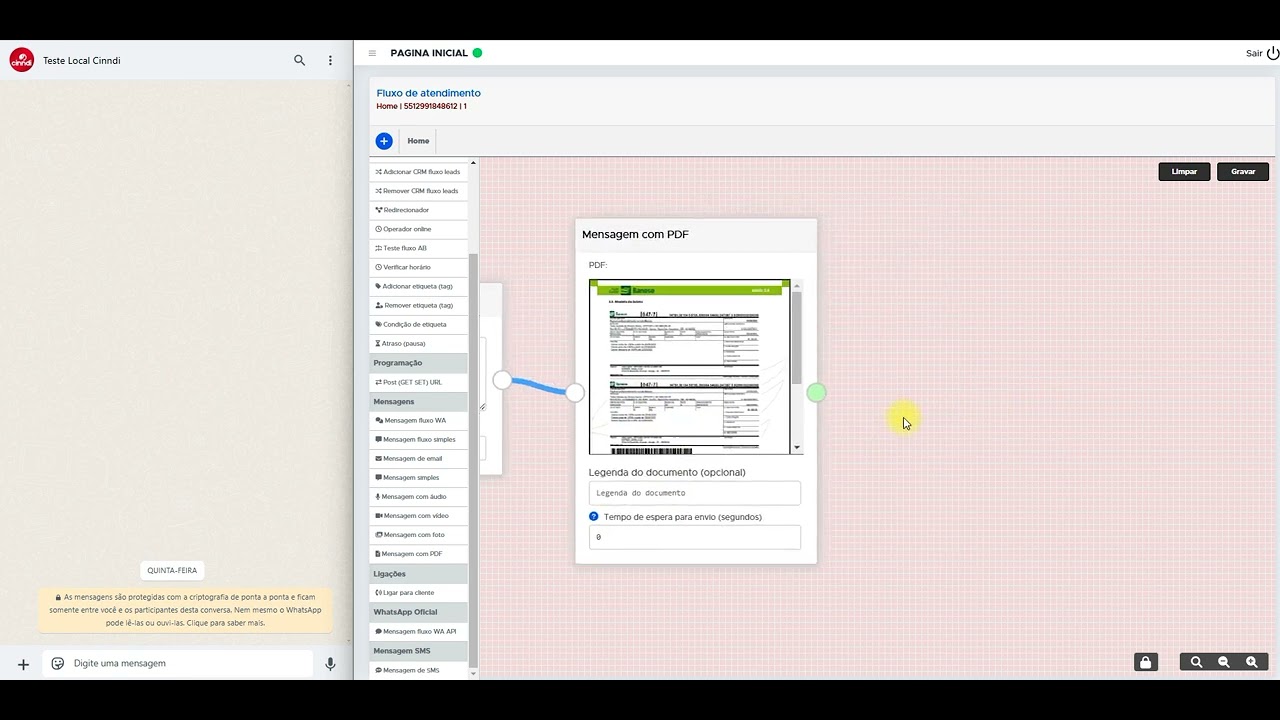
Task: Click the green output connector of PDF node
Action: (816, 393)
